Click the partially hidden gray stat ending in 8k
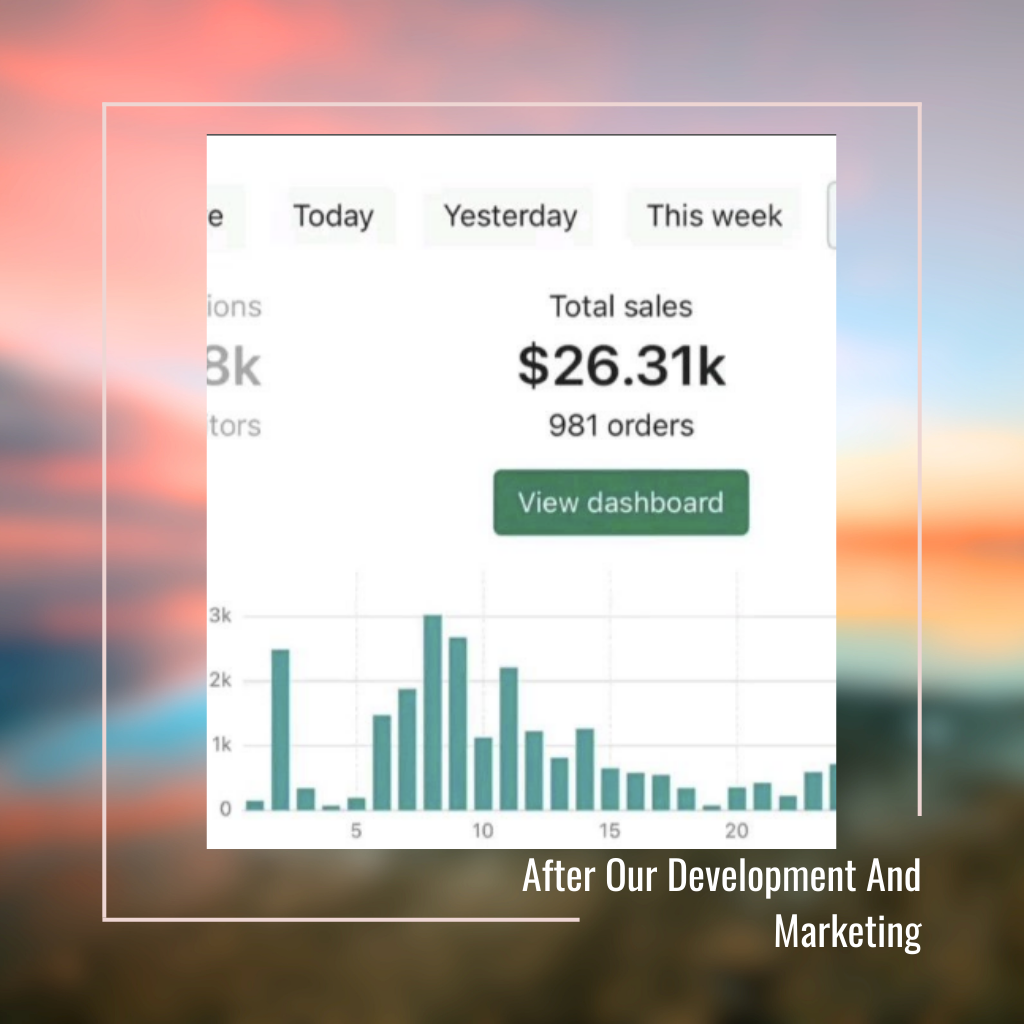 point(234,367)
